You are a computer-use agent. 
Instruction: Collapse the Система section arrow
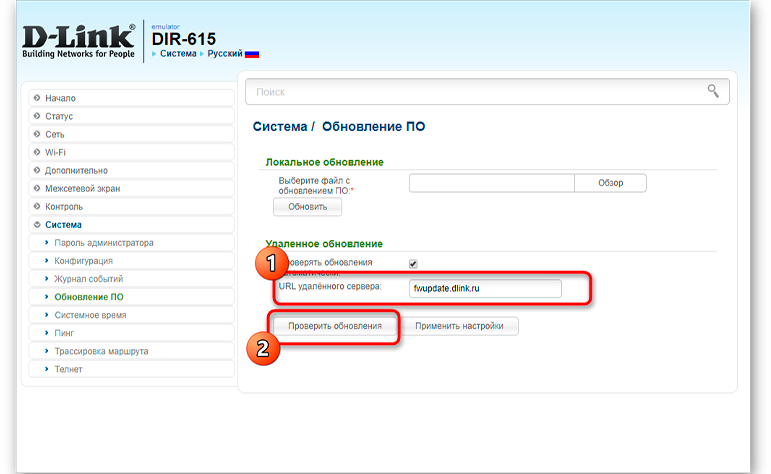point(37,225)
